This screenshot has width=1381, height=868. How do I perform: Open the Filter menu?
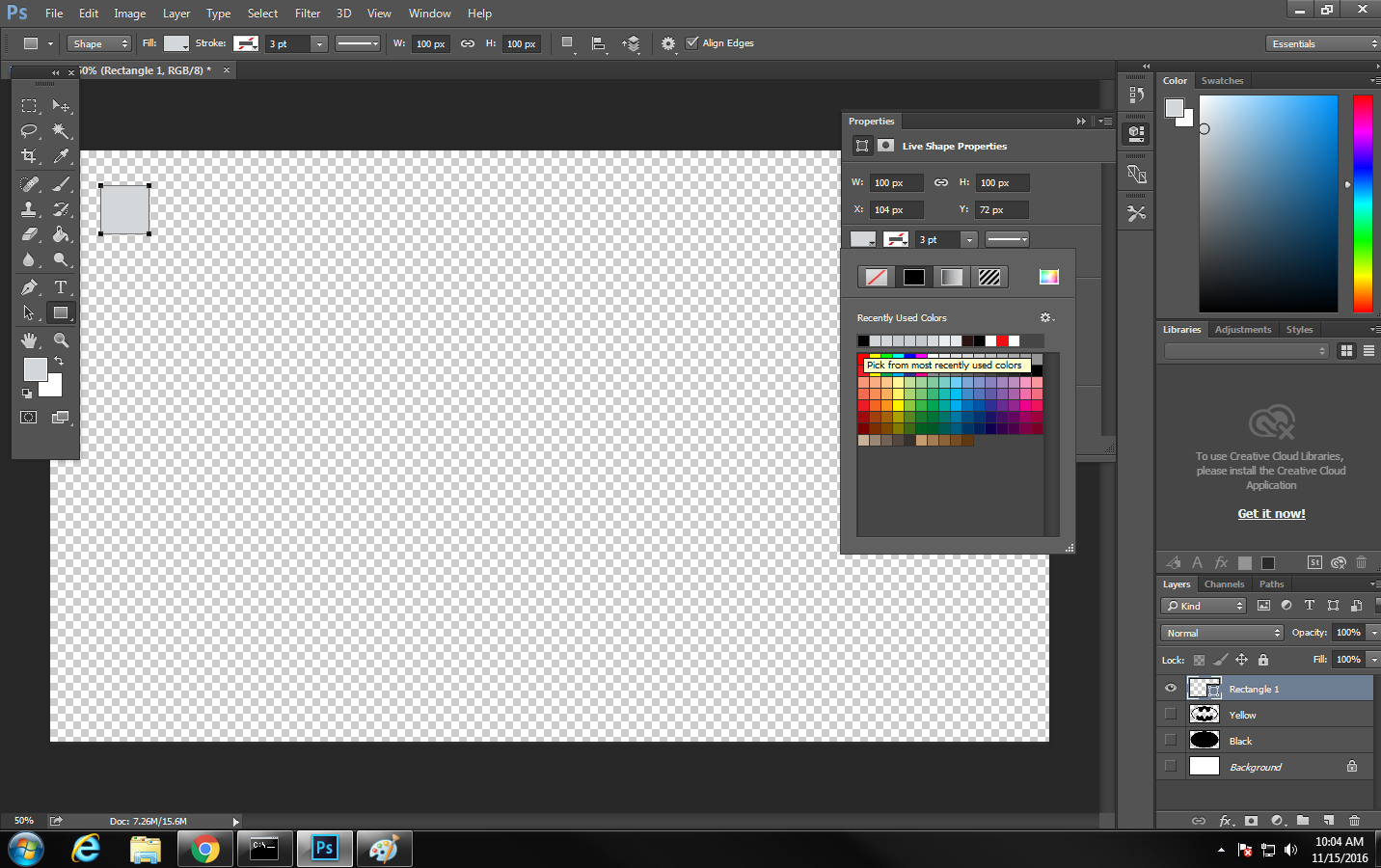(x=308, y=14)
